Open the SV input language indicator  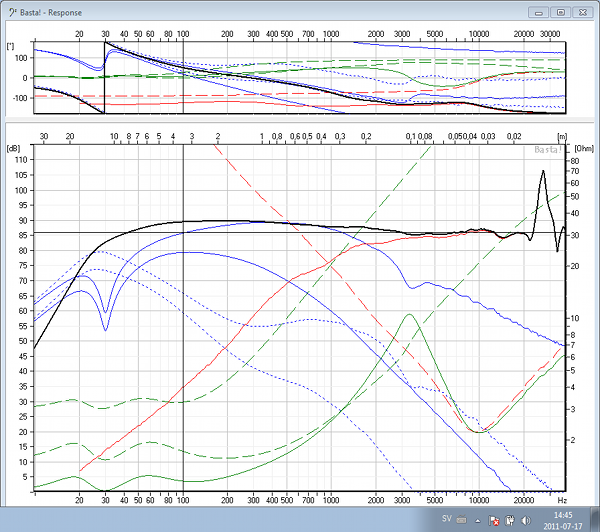(449, 520)
